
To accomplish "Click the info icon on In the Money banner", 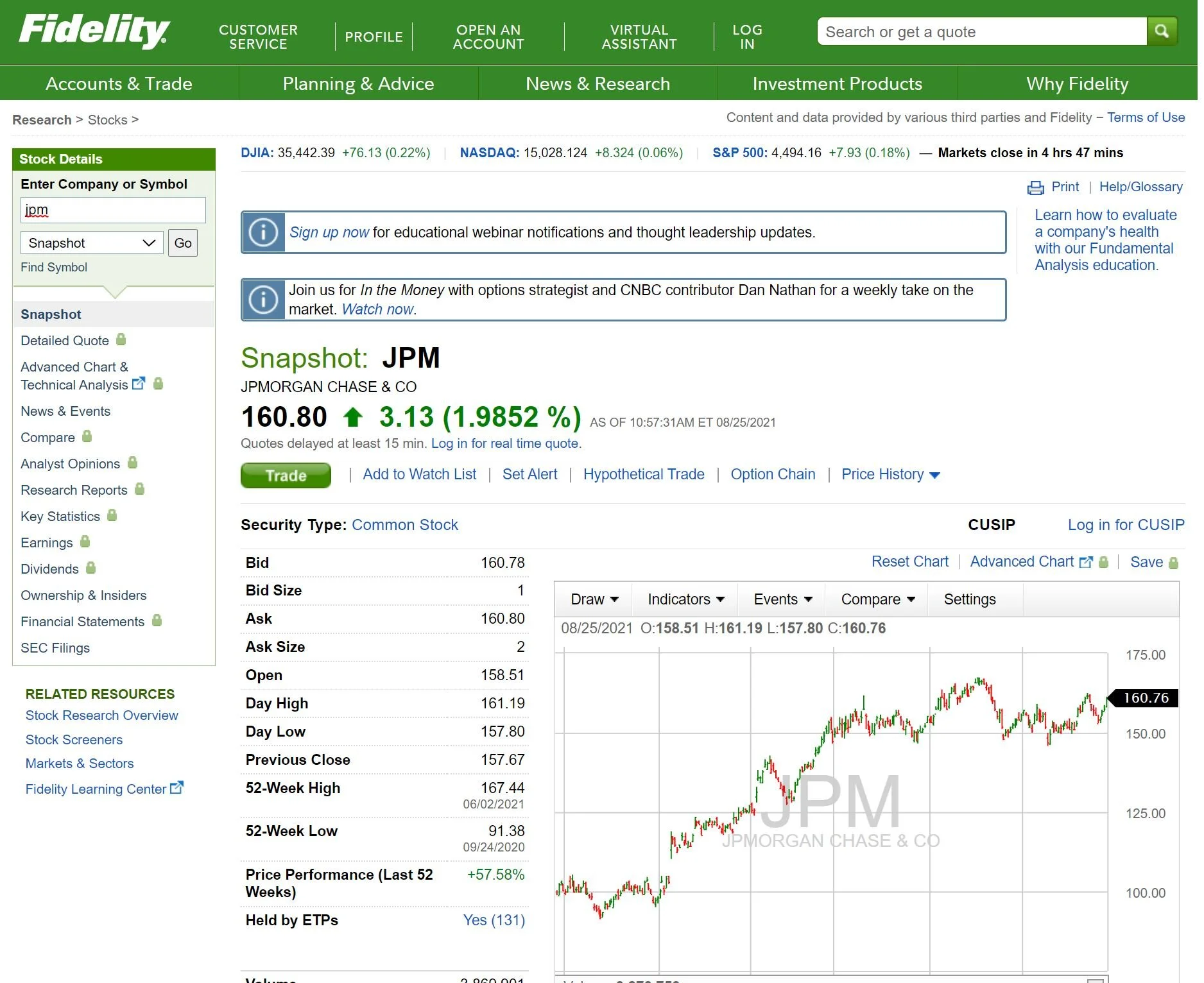I will click(263, 300).
